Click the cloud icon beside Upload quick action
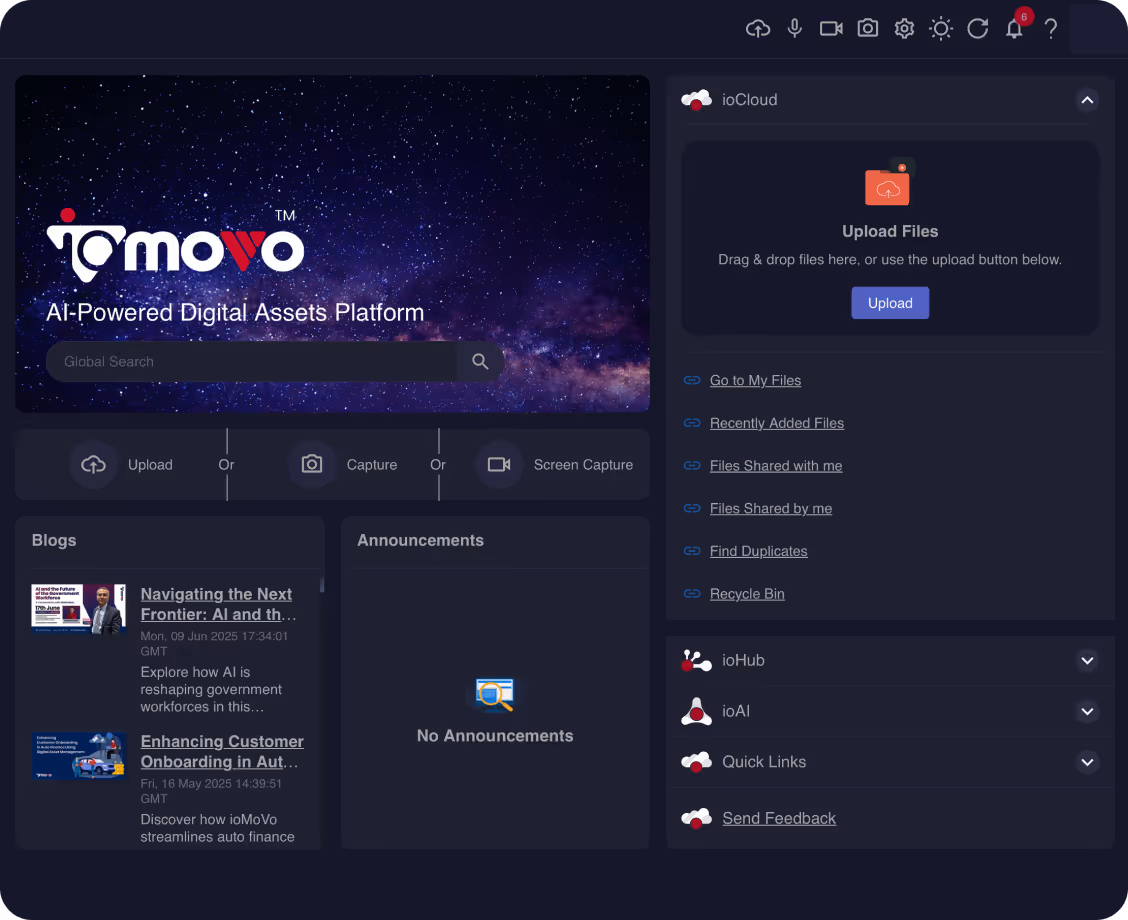This screenshot has width=1128, height=920. [94, 465]
